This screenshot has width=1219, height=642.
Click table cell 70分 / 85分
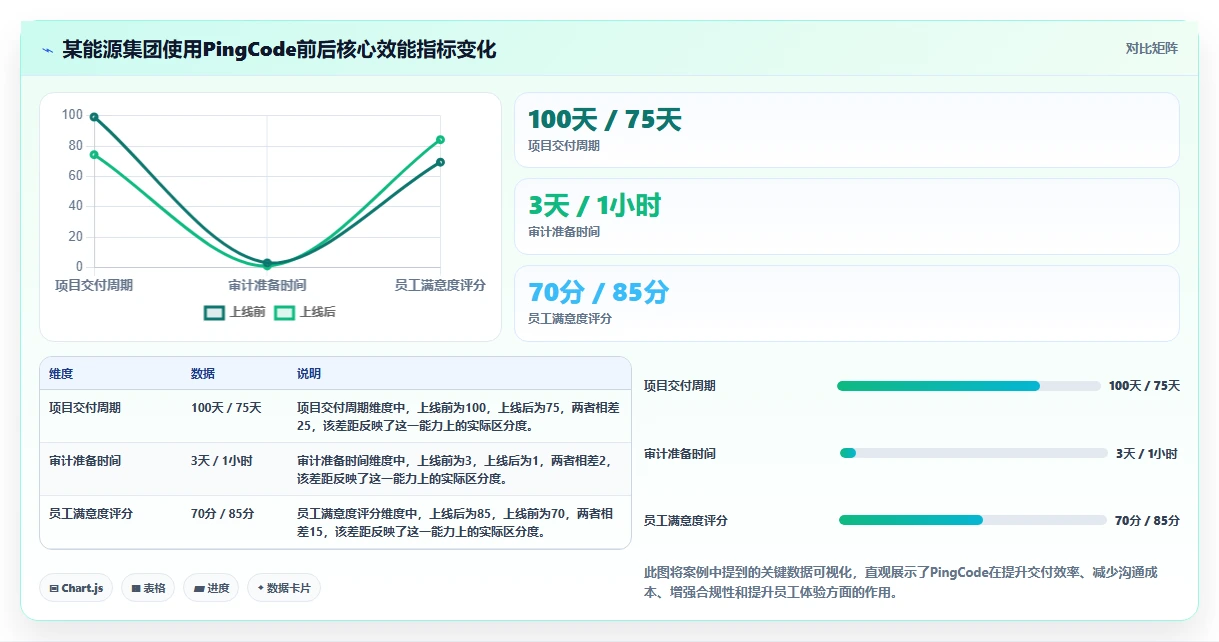[x=223, y=514]
